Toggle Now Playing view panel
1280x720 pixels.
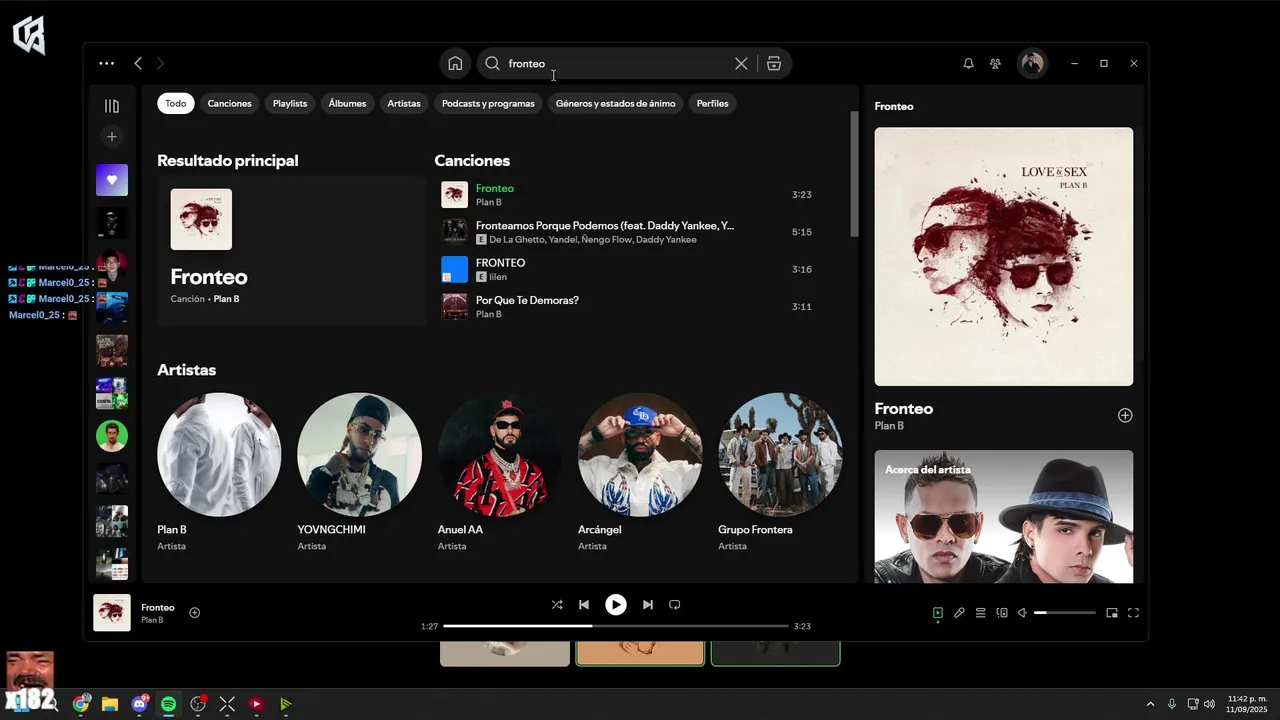tap(937, 613)
